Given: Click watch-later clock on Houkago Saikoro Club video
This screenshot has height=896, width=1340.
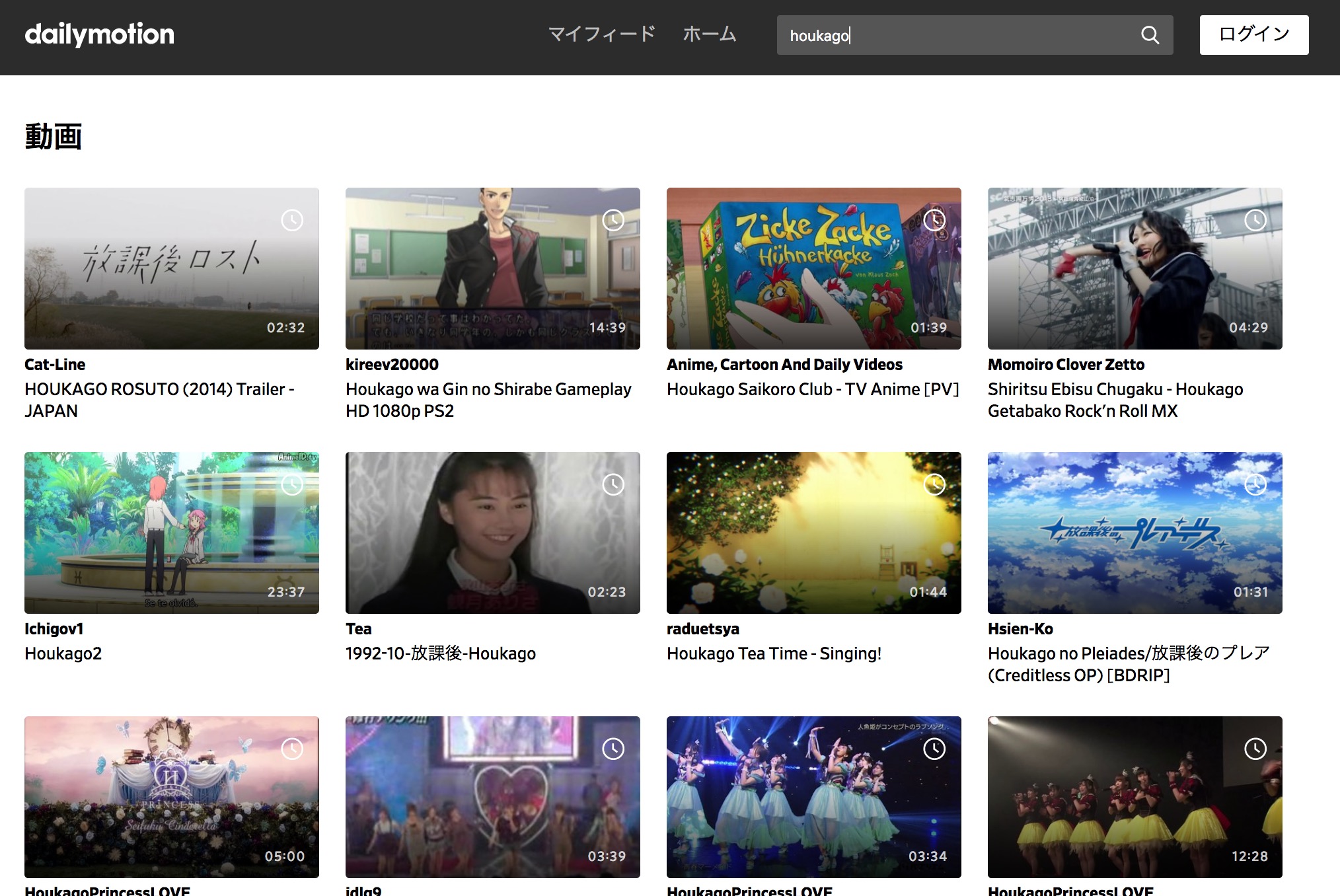Looking at the screenshot, I should tap(934, 220).
